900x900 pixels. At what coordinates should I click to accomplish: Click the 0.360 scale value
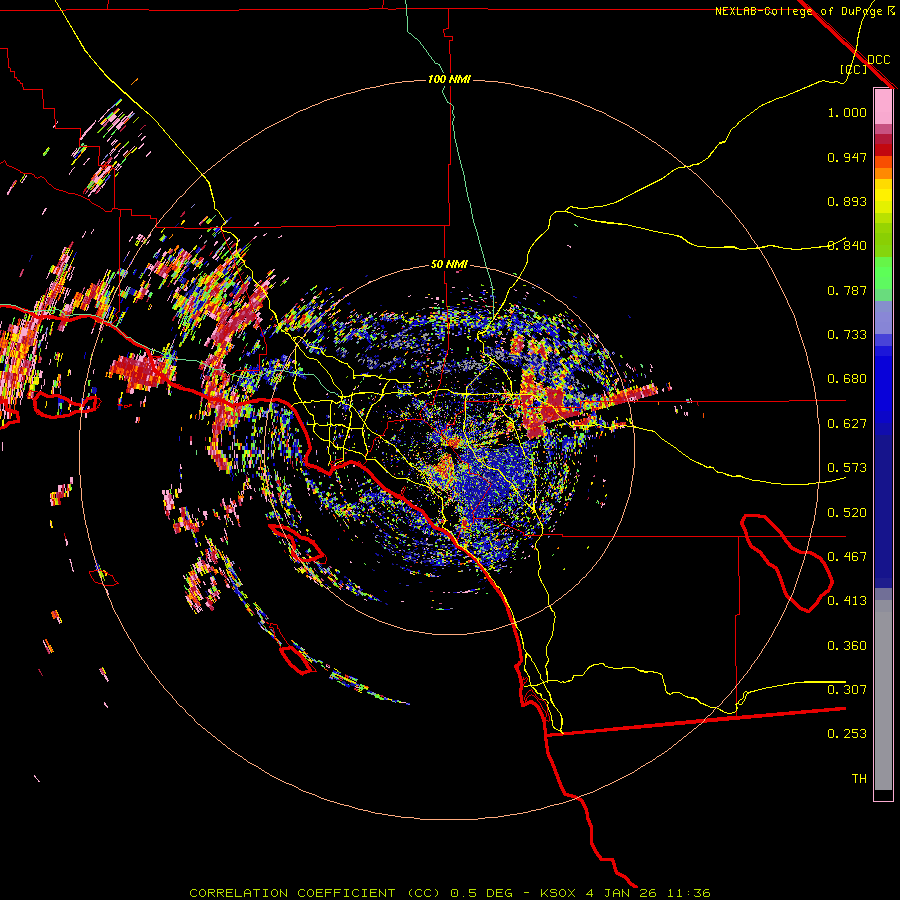coord(847,646)
